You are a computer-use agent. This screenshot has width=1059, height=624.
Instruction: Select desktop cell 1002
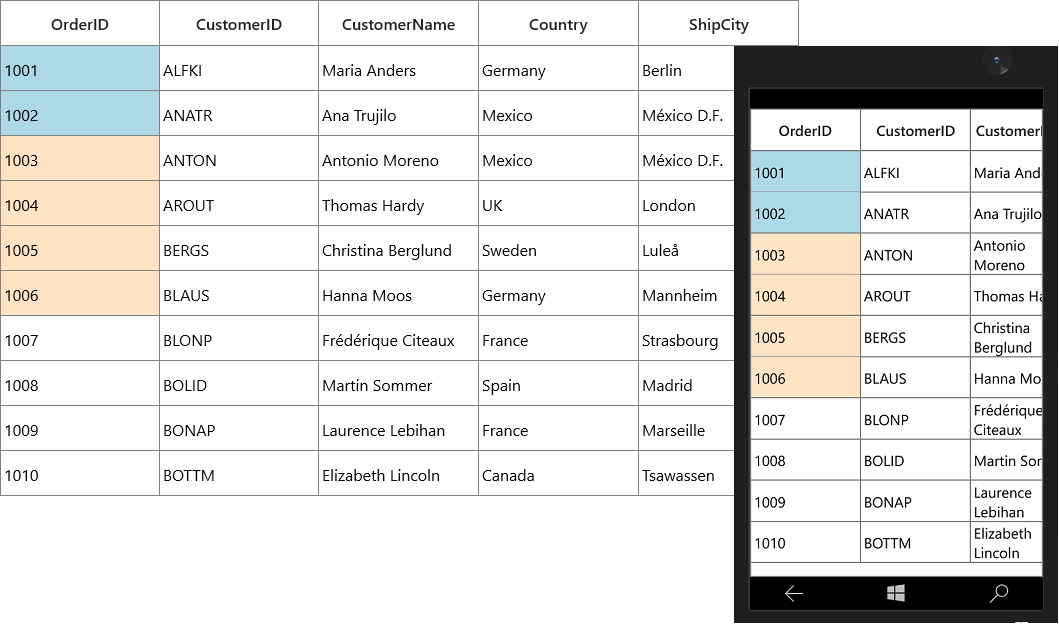pos(80,113)
